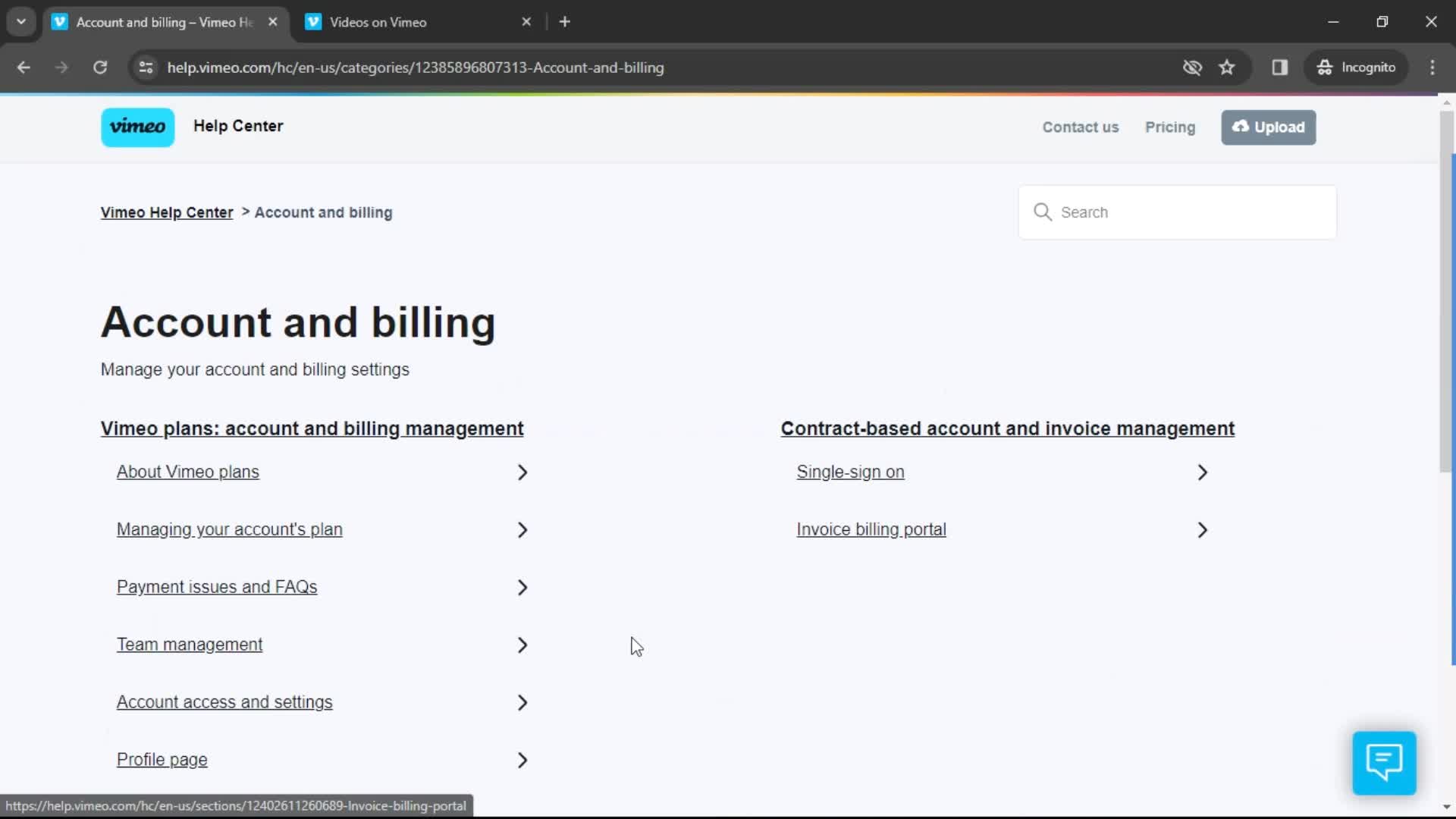
Task: Follow the Vimeo Help Center breadcrumb
Action: 167,212
